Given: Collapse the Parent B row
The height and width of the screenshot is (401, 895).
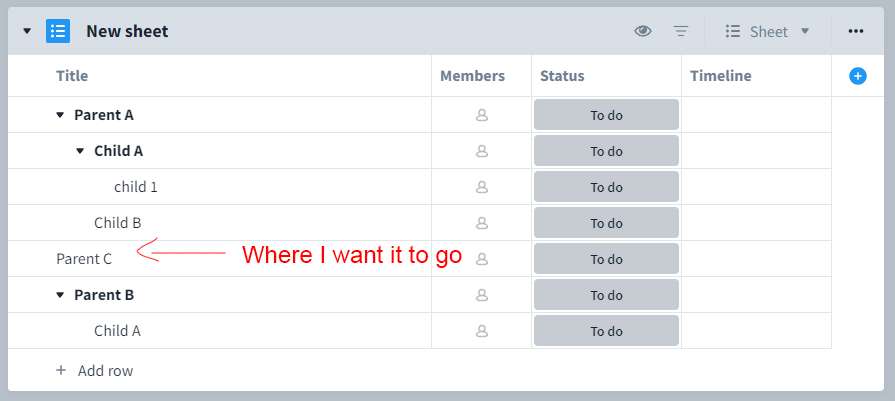Looking at the screenshot, I should [x=60, y=295].
